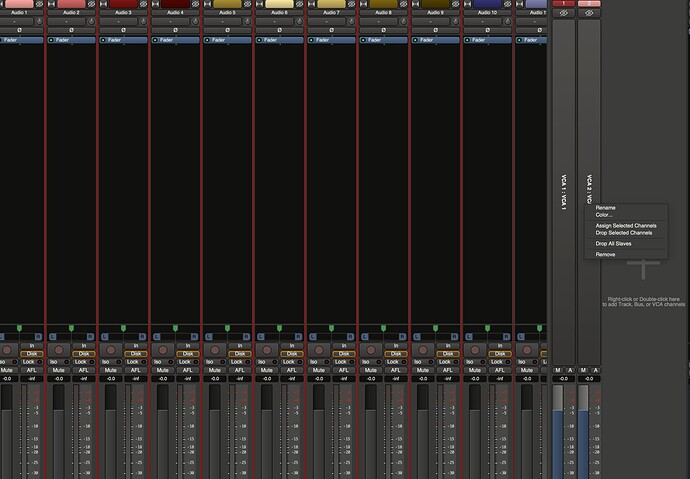Click the stereo panner bar on Audio 3
Viewport: 690px width, 479px height.
(123, 337)
